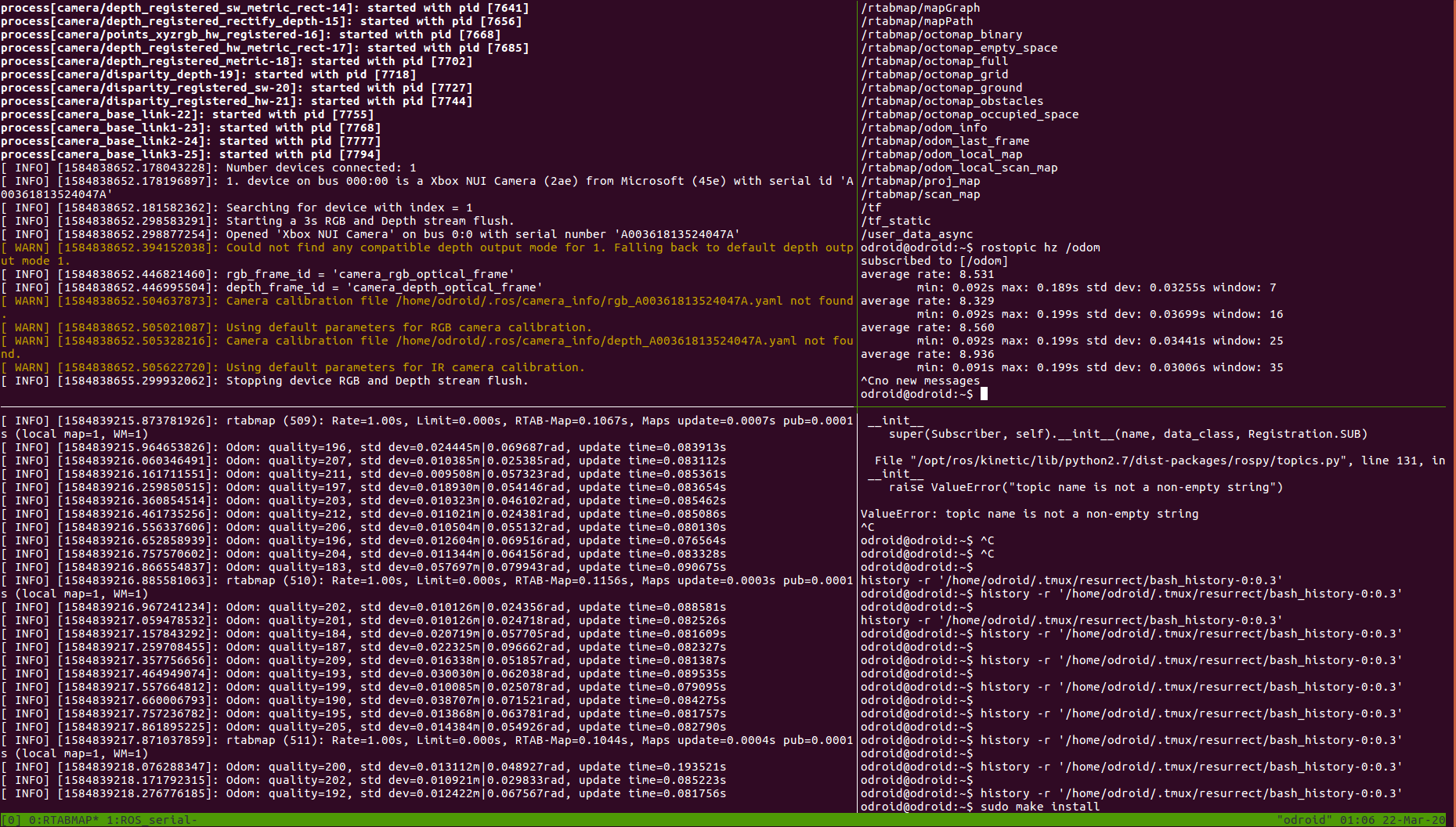The height and width of the screenshot is (827, 1456).
Task: Click the "ValueError: topic name" error message
Action: (x=1028, y=514)
